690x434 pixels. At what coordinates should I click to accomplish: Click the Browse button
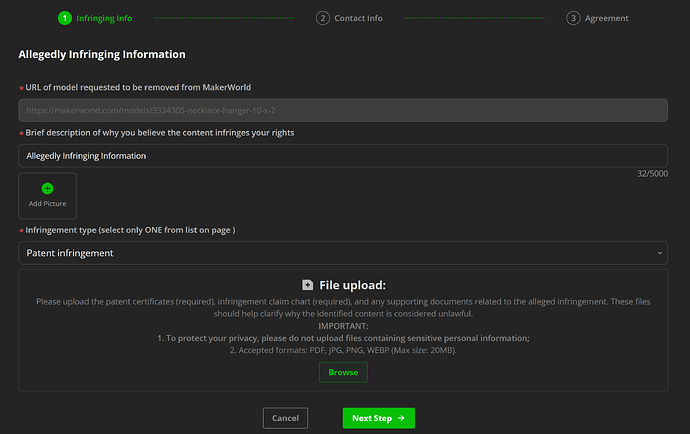tap(343, 372)
